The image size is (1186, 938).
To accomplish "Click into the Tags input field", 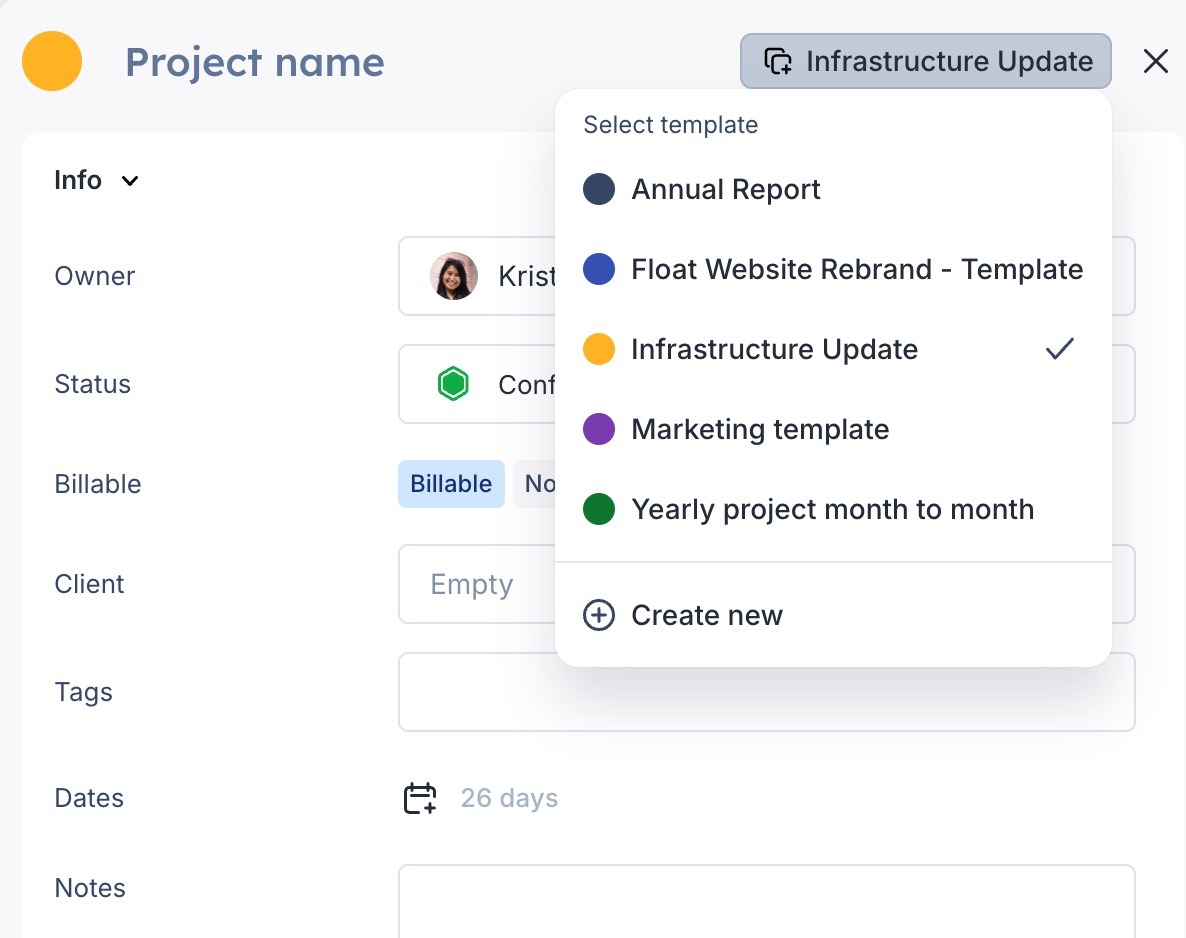I will 766,692.
